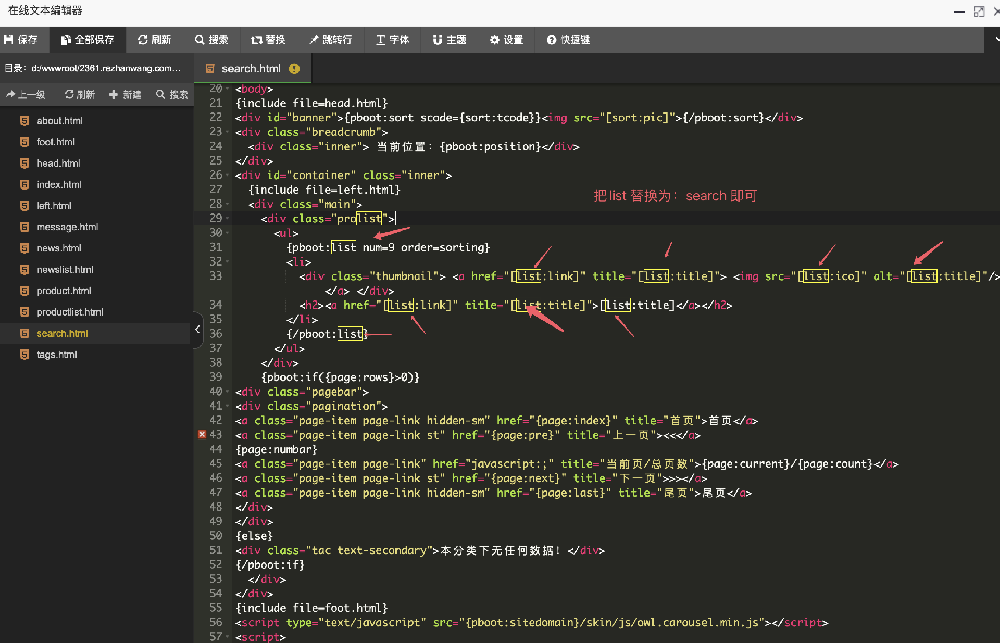Image resolution: width=1000 pixels, height=643 pixels.
Task: Open left.html from the file list
Action: coord(54,205)
